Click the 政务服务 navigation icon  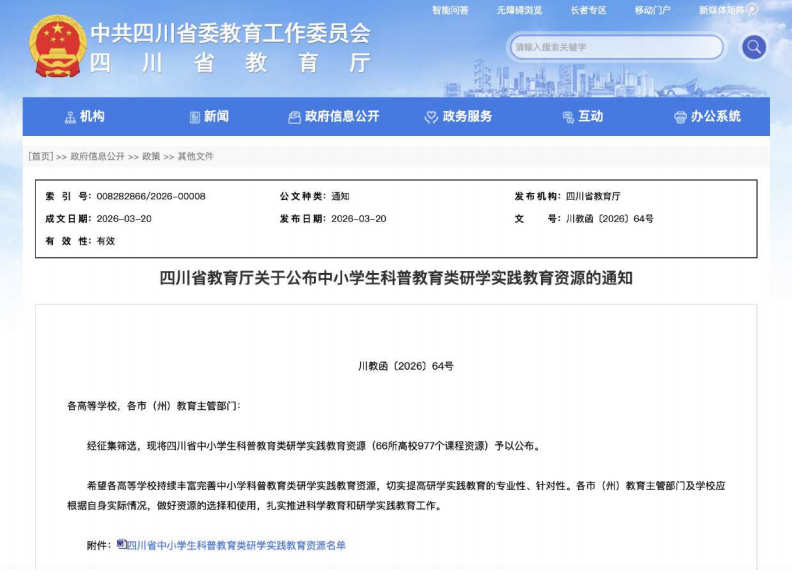pyautogui.click(x=432, y=117)
